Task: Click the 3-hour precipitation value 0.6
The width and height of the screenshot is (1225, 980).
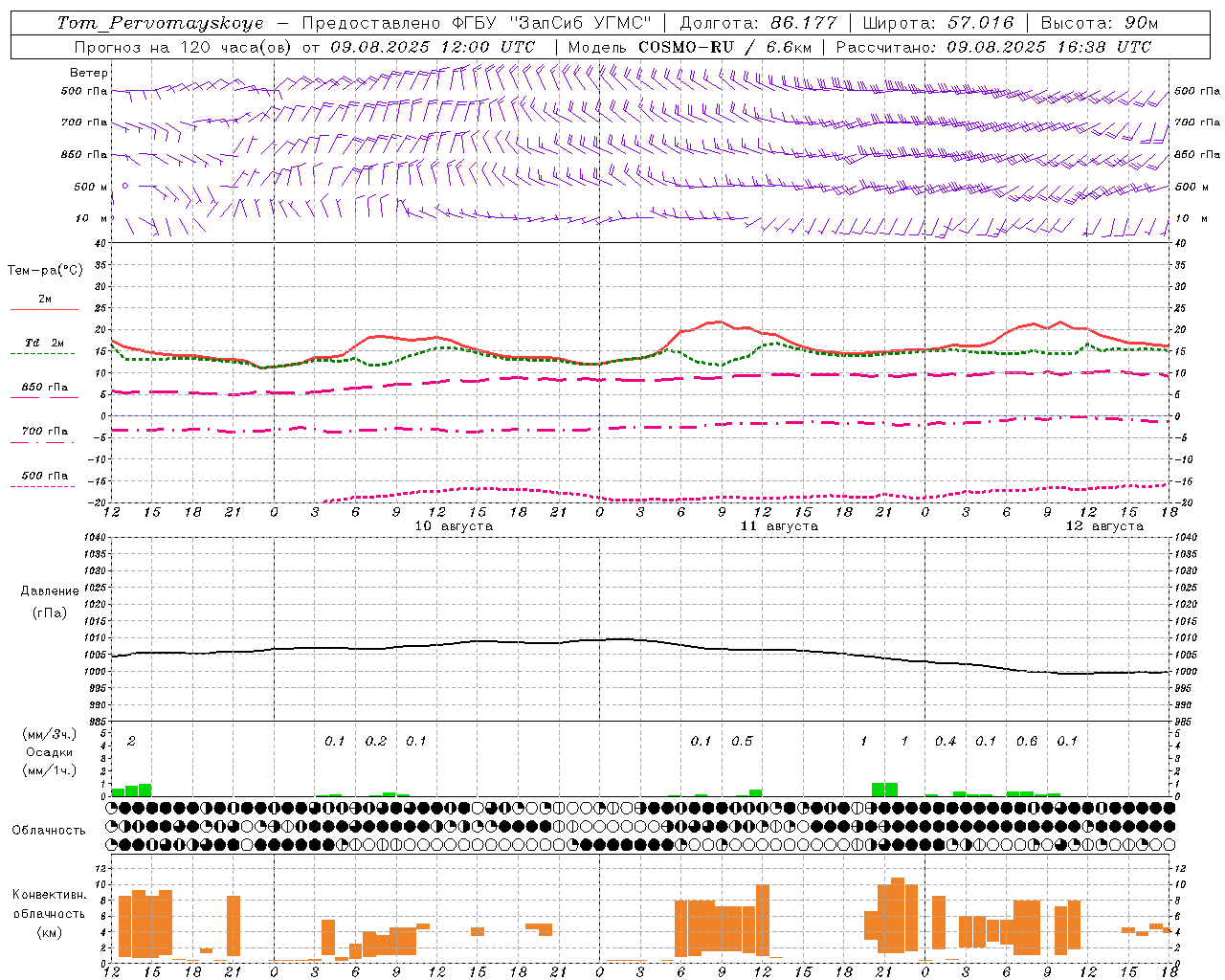Action: [1027, 742]
